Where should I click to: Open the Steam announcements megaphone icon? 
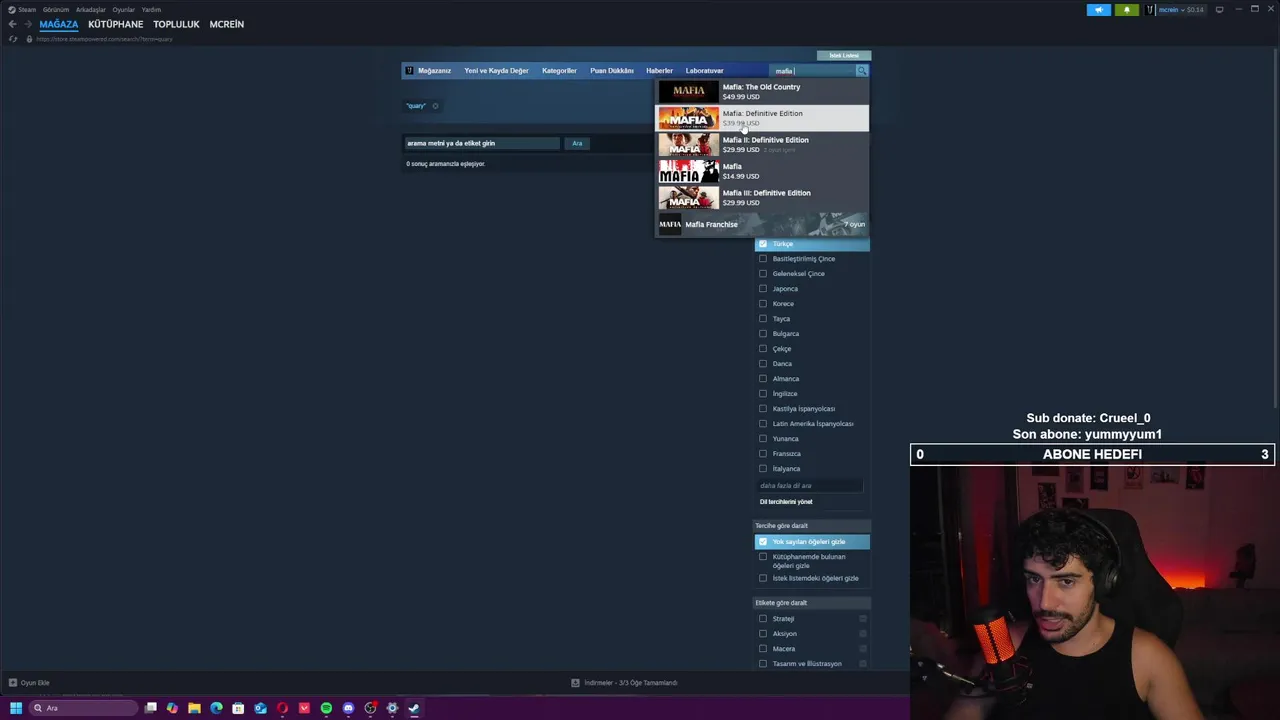point(1098,10)
